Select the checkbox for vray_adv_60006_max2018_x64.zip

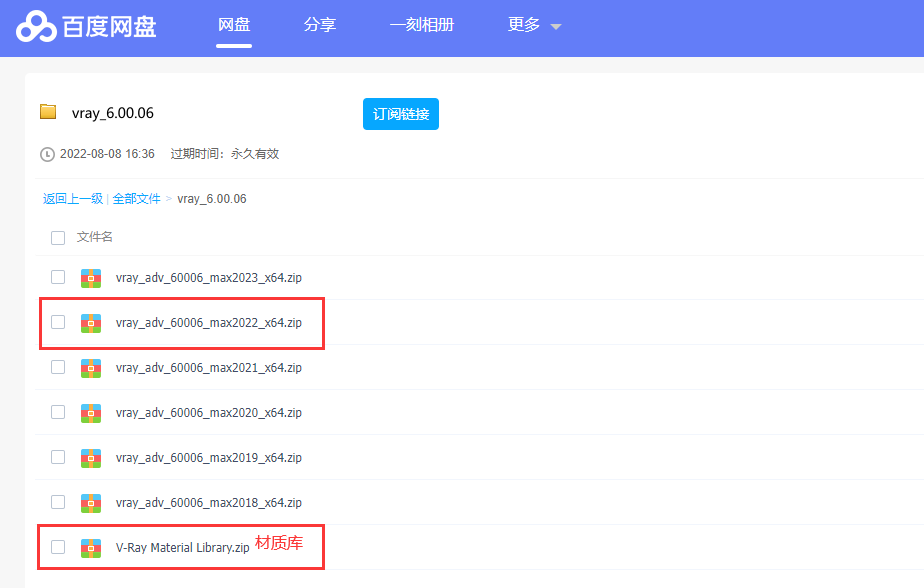point(58,502)
